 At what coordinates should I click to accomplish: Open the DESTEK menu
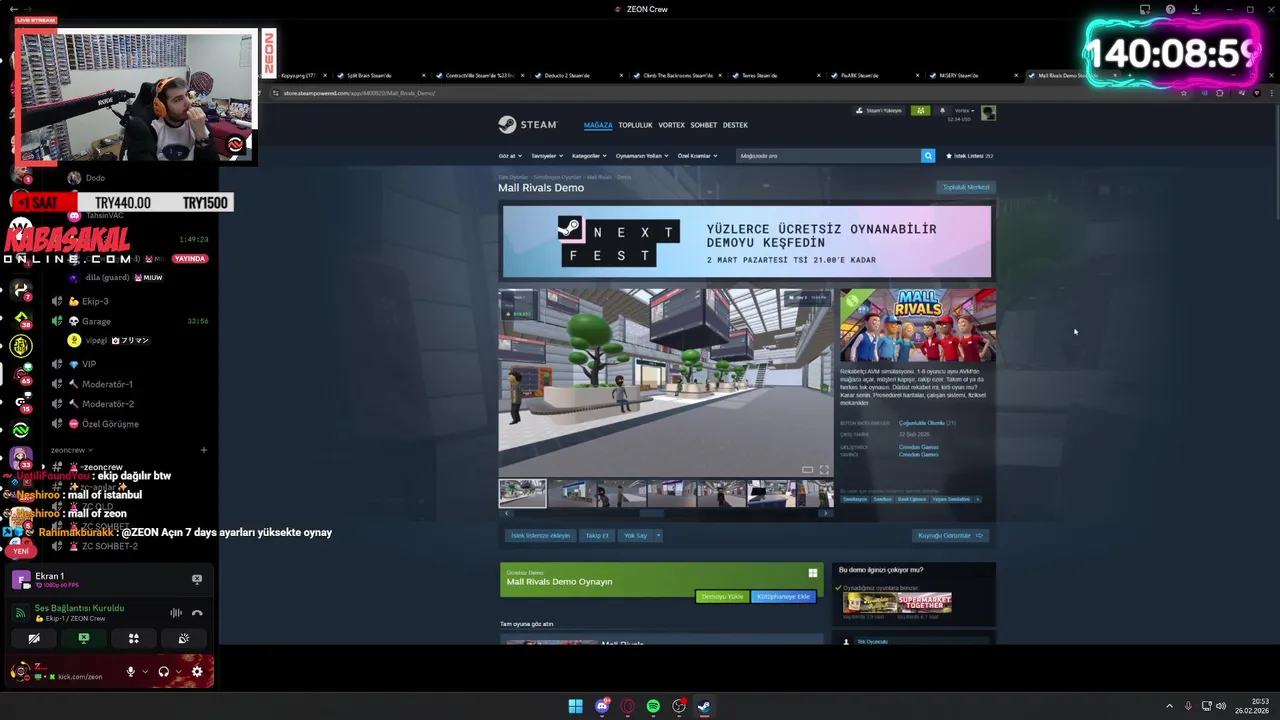coord(735,125)
